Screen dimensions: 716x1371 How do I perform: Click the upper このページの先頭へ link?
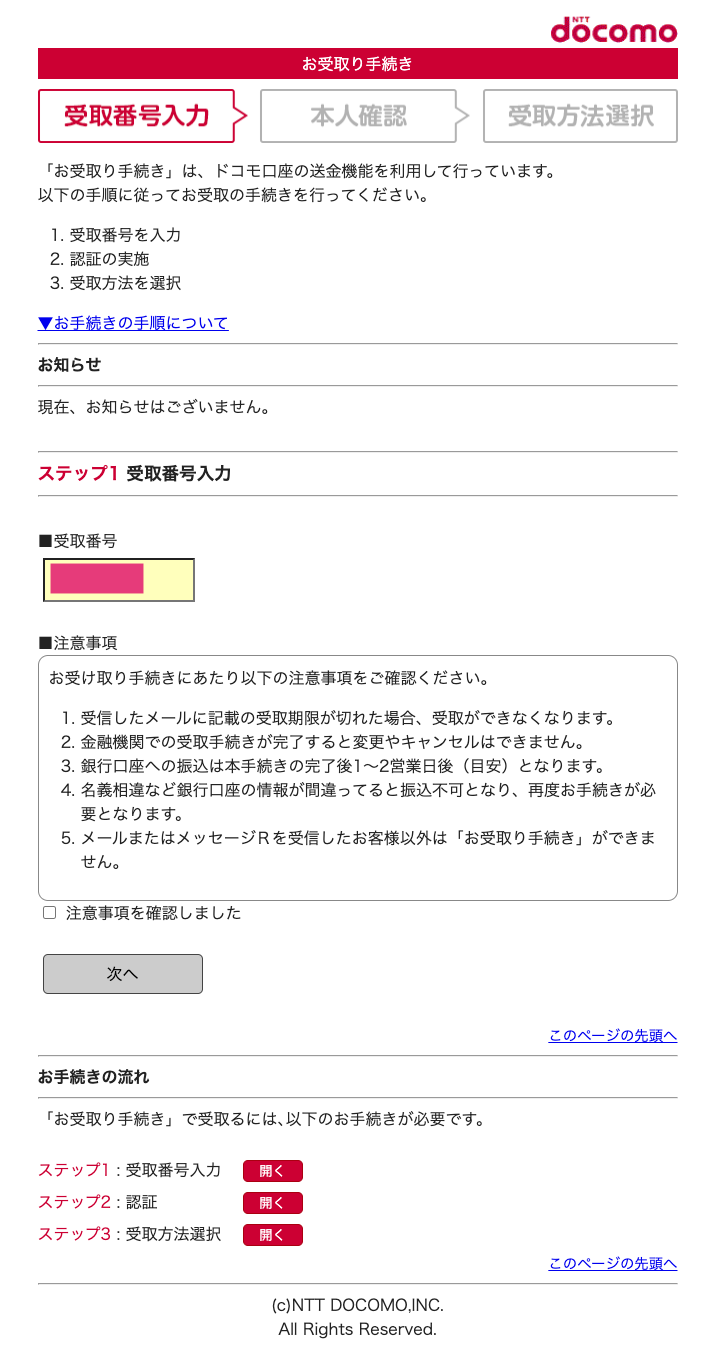pyautogui.click(x=613, y=1035)
